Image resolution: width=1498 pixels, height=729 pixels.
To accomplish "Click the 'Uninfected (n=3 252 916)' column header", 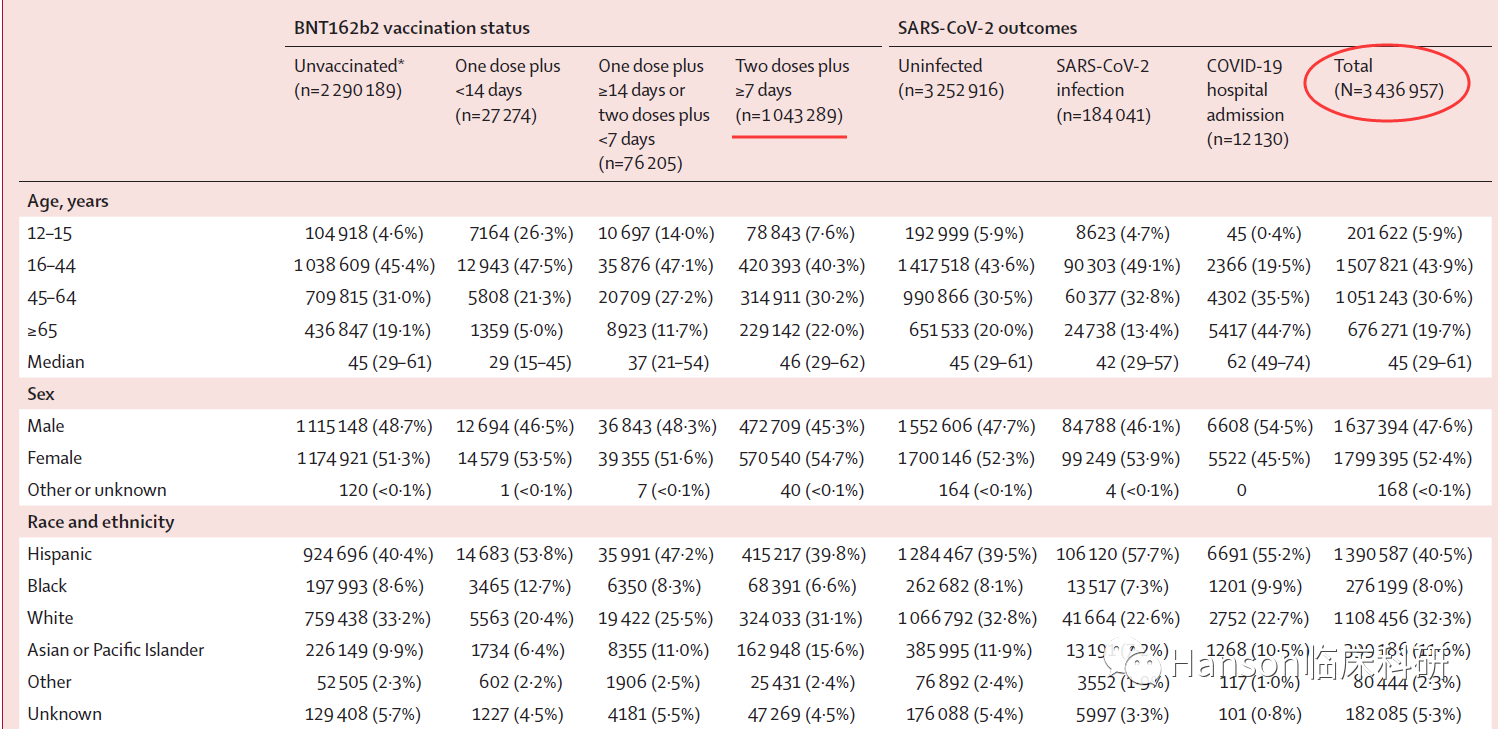I will click(950, 78).
